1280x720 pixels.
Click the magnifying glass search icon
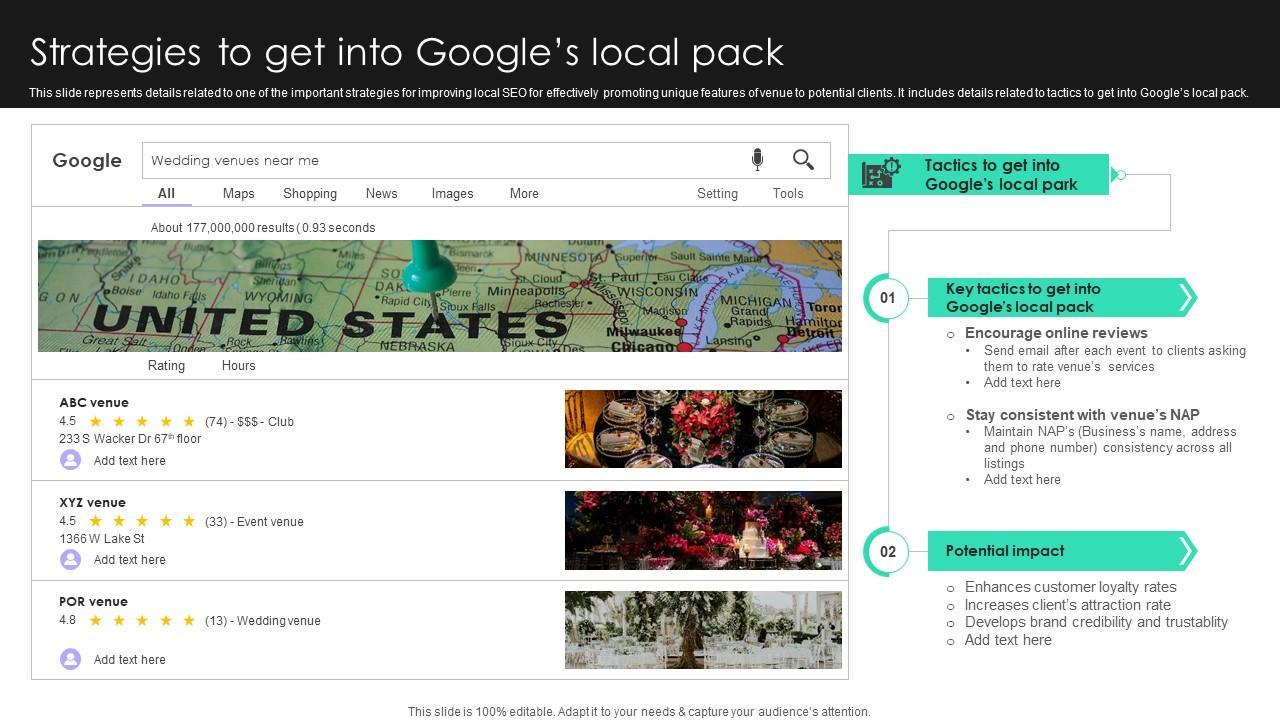coord(803,160)
